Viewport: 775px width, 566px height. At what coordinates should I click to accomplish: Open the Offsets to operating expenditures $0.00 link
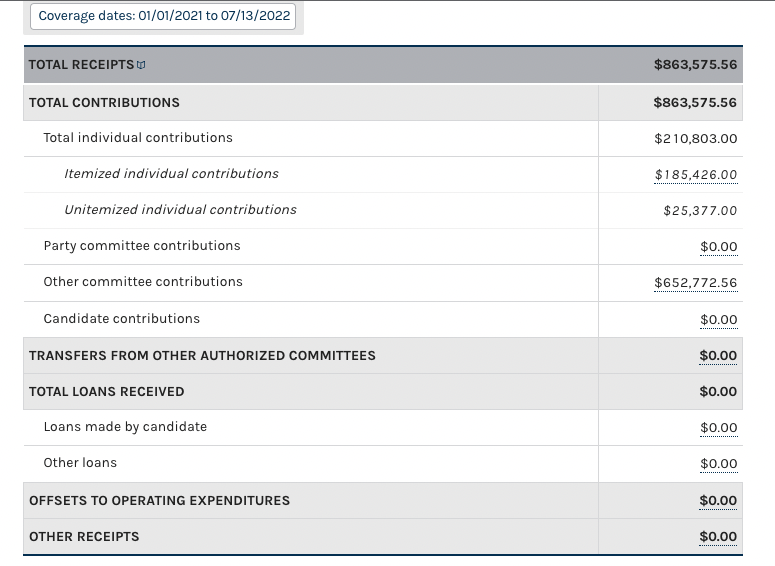point(718,501)
